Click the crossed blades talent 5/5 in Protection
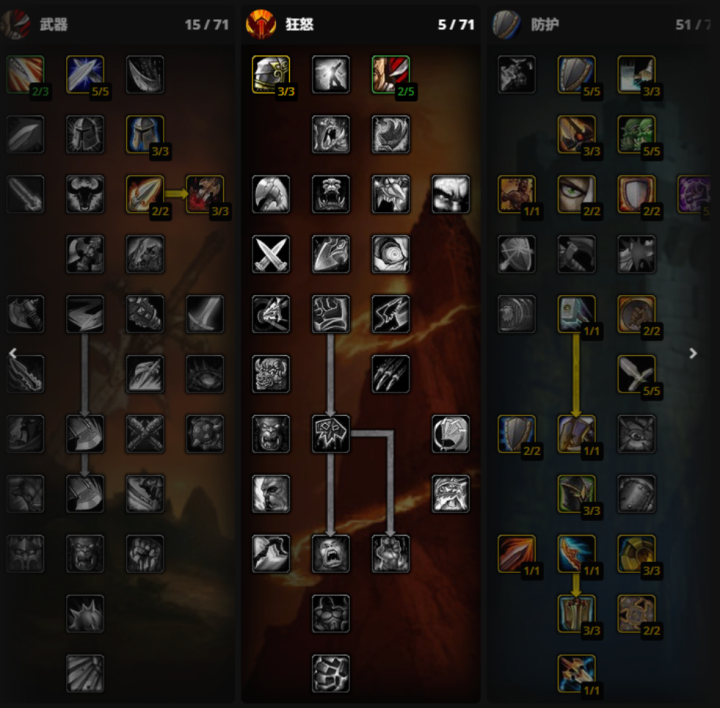 pos(636,374)
